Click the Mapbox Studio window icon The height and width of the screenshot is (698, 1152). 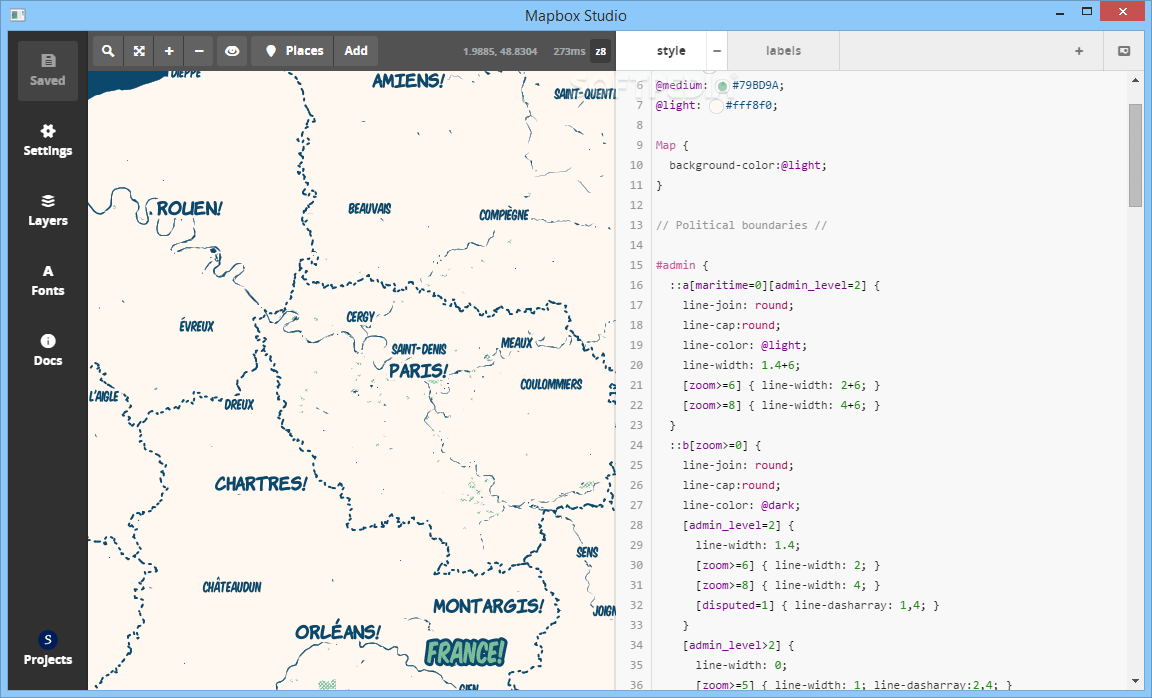(18, 15)
